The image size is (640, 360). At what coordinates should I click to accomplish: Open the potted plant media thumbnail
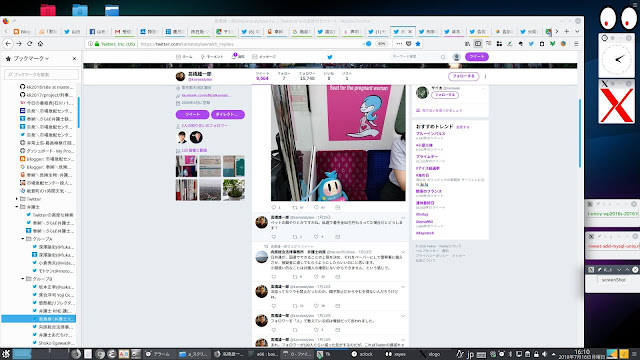pos(234,190)
